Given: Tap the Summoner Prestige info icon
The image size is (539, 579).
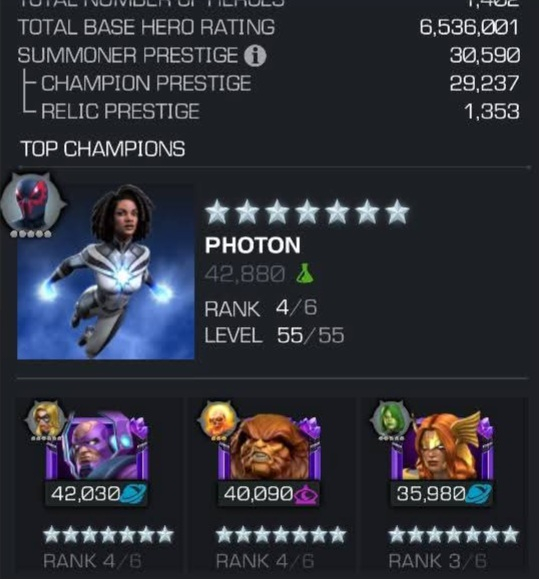Looking at the screenshot, I should point(255,56).
